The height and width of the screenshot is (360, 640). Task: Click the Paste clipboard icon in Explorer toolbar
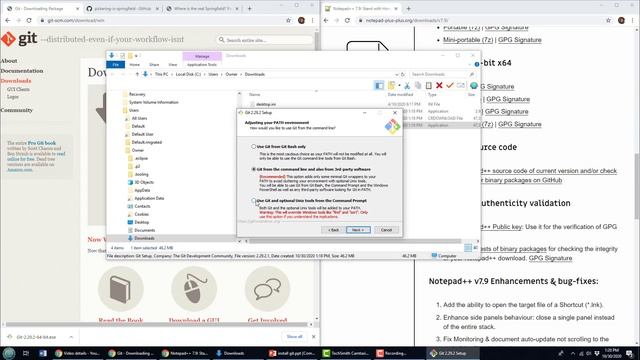coord(429,85)
